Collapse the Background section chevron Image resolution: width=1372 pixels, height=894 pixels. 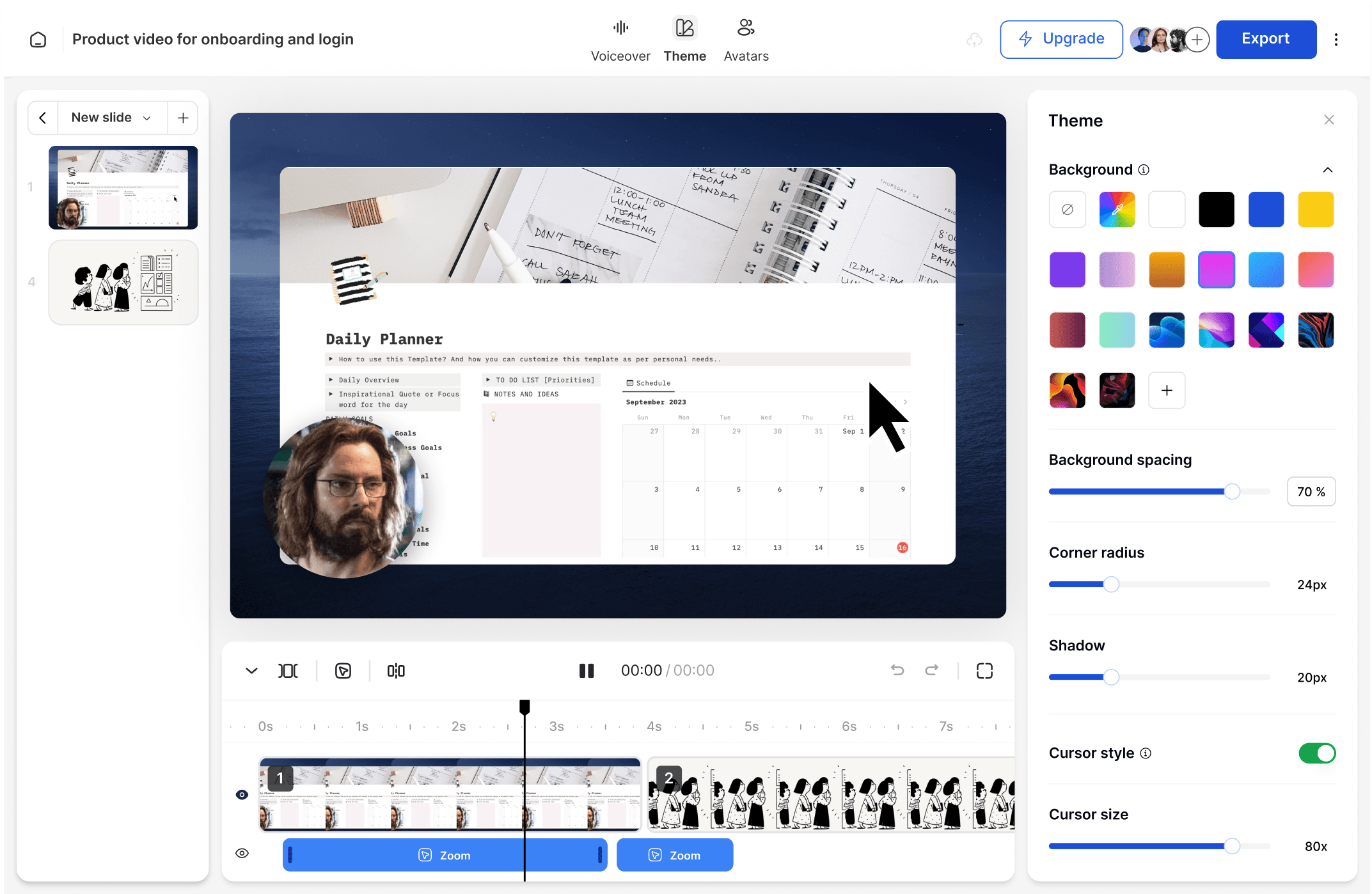[x=1328, y=169]
